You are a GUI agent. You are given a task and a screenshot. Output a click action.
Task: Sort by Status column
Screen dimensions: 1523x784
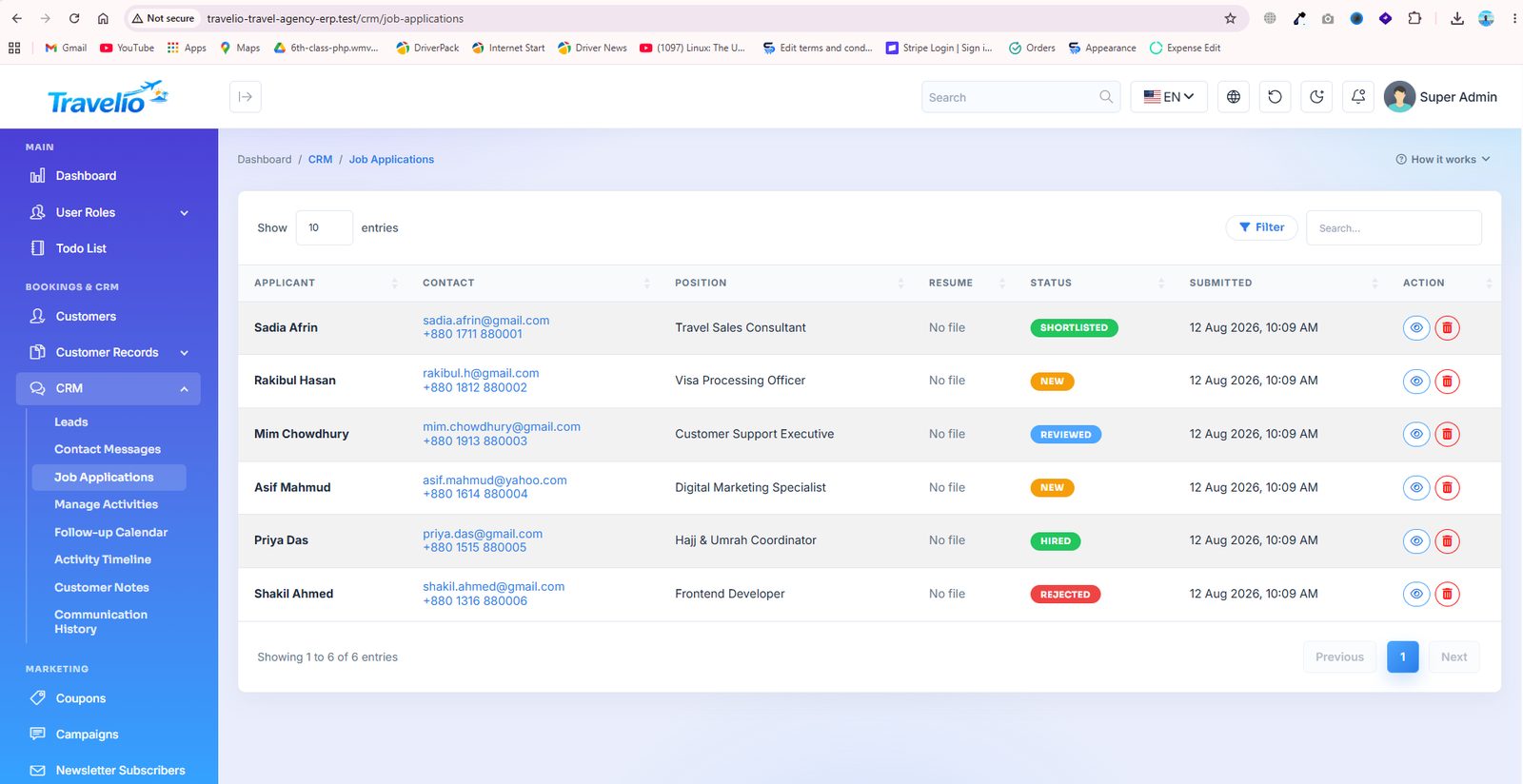[x=1094, y=283]
